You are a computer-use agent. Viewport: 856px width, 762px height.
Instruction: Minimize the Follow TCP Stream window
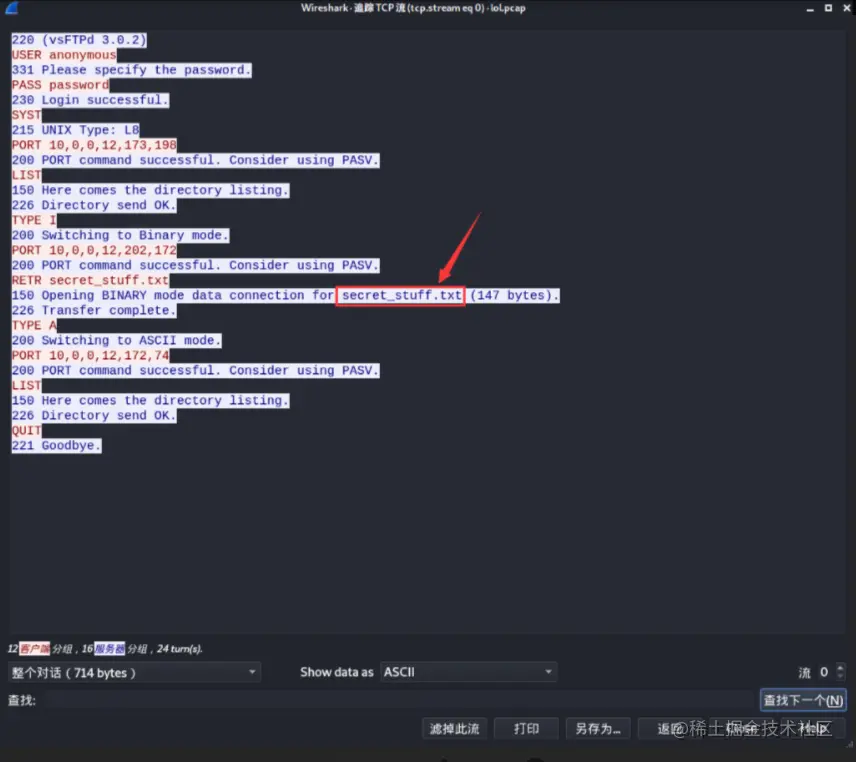(810, 8)
